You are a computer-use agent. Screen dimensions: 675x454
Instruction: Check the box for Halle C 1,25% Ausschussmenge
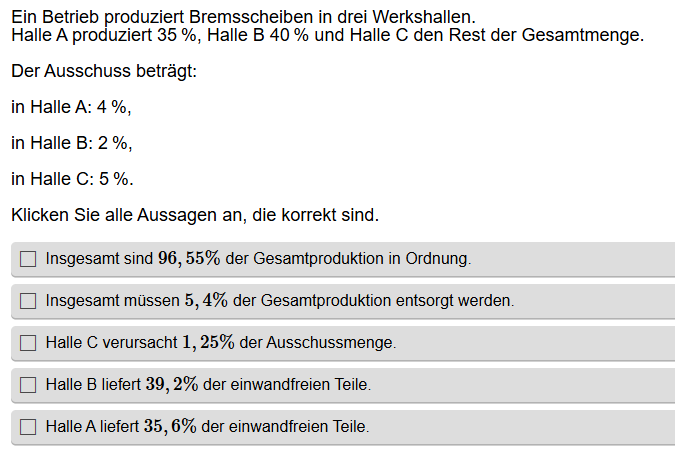pos(28,343)
